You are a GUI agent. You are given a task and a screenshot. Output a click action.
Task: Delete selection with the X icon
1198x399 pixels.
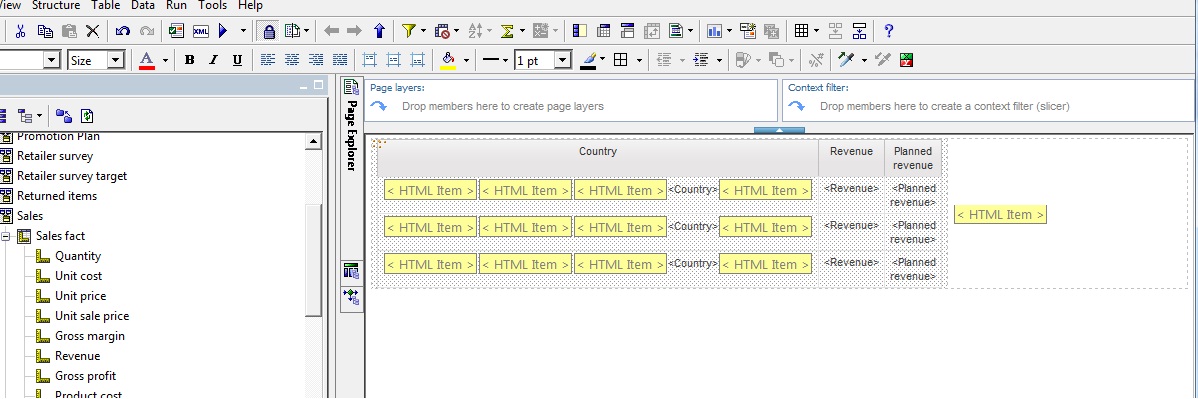(x=92, y=31)
